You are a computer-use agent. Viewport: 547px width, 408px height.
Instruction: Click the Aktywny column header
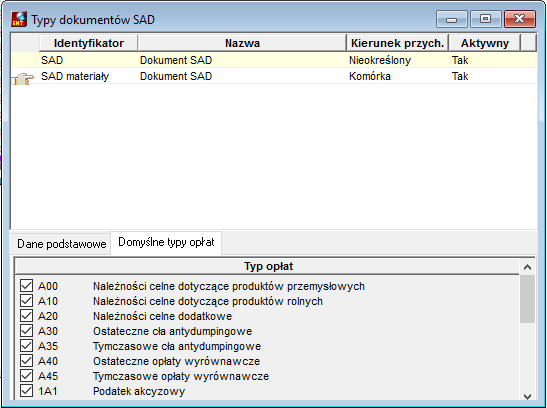(485, 43)
